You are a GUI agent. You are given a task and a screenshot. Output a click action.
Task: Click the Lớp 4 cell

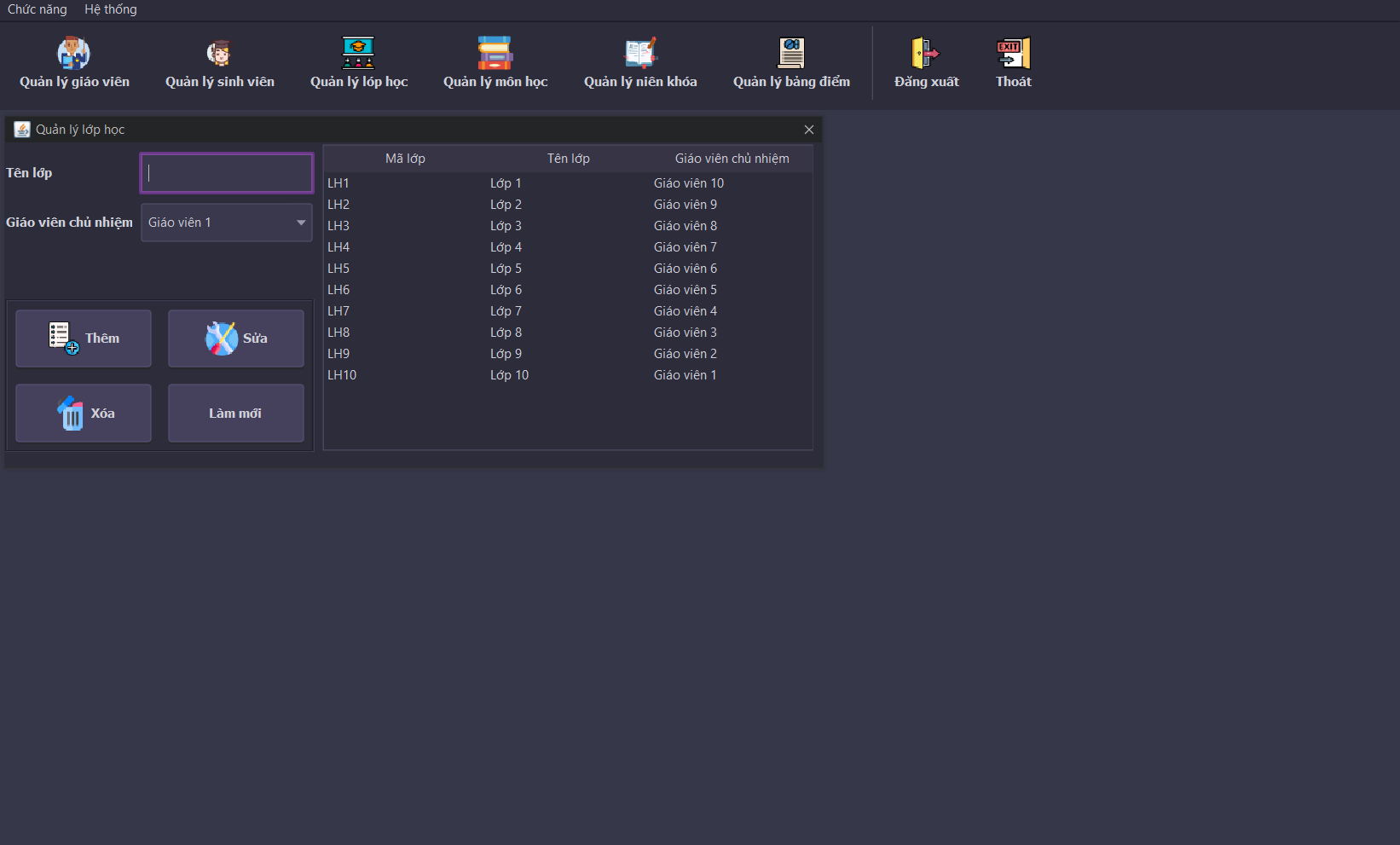569,247
